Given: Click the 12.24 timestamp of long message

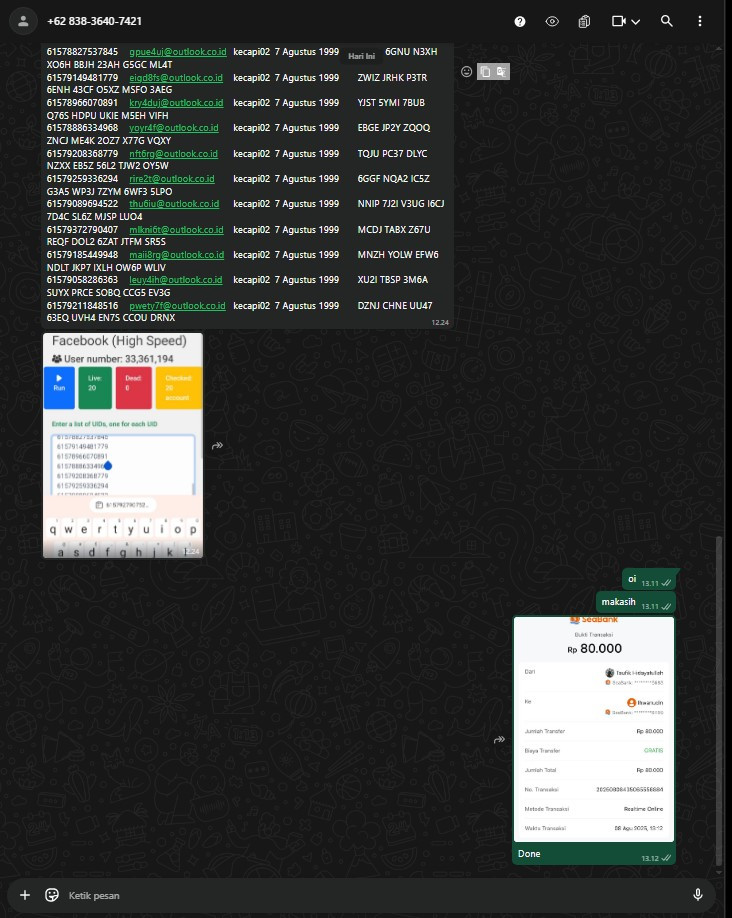Looking at the screenshot, I should tap(440, 323).
